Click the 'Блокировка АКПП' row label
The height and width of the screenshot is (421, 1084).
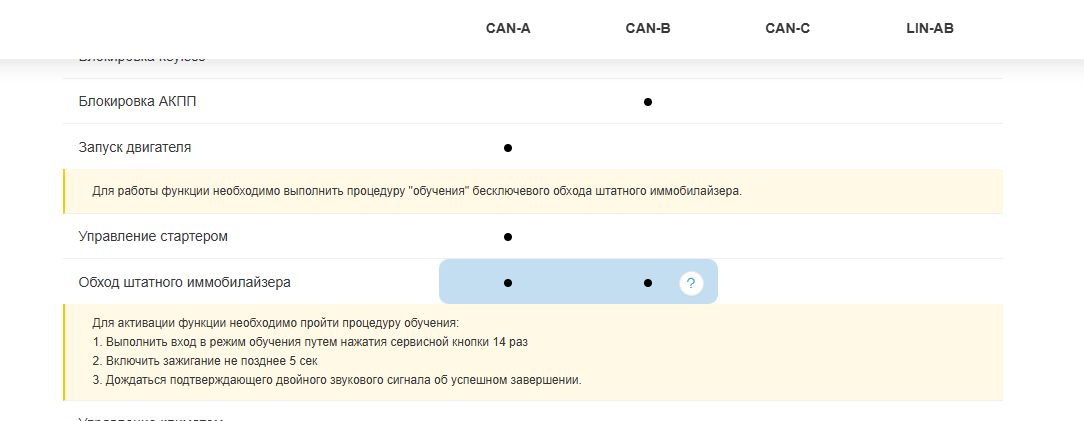[138, 102]
